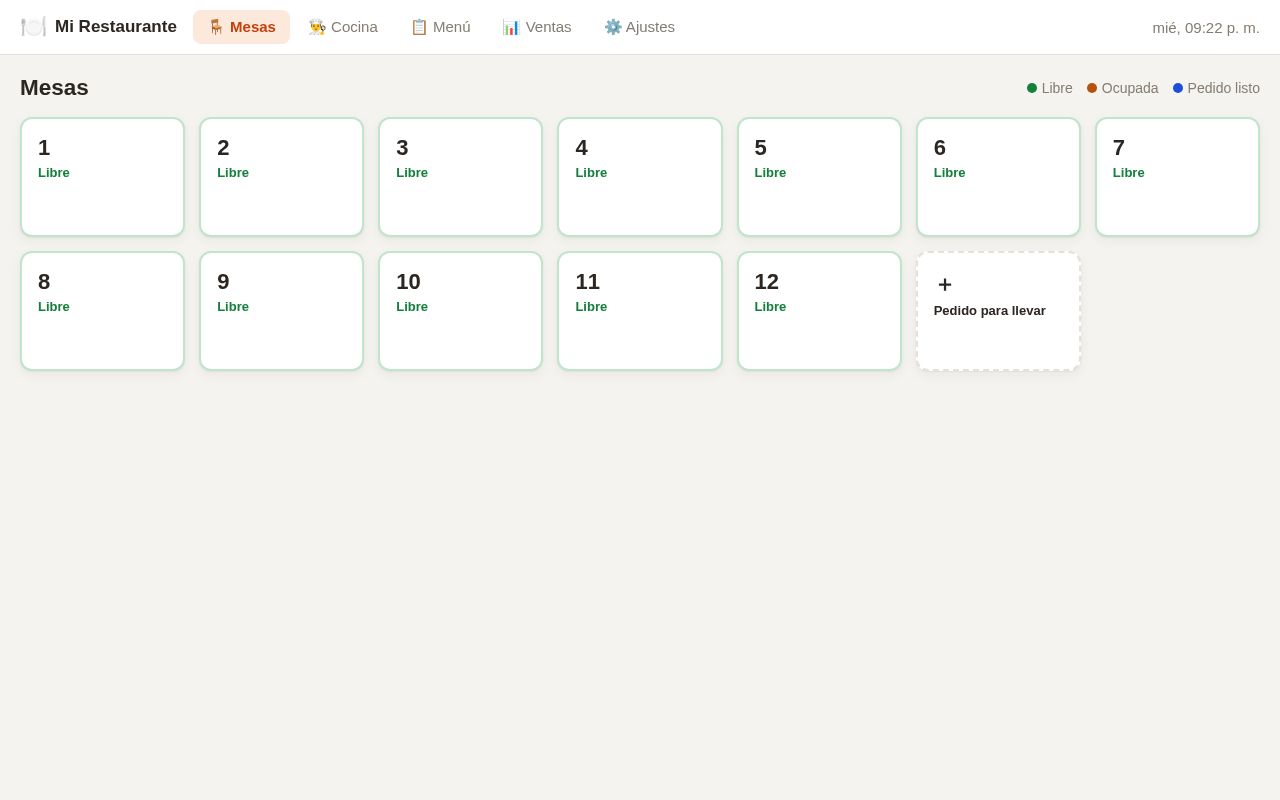Viewport: 1280px width, 800px height.
Task: Open the Ajustes settings tab
Action: [x=639, y=27]
